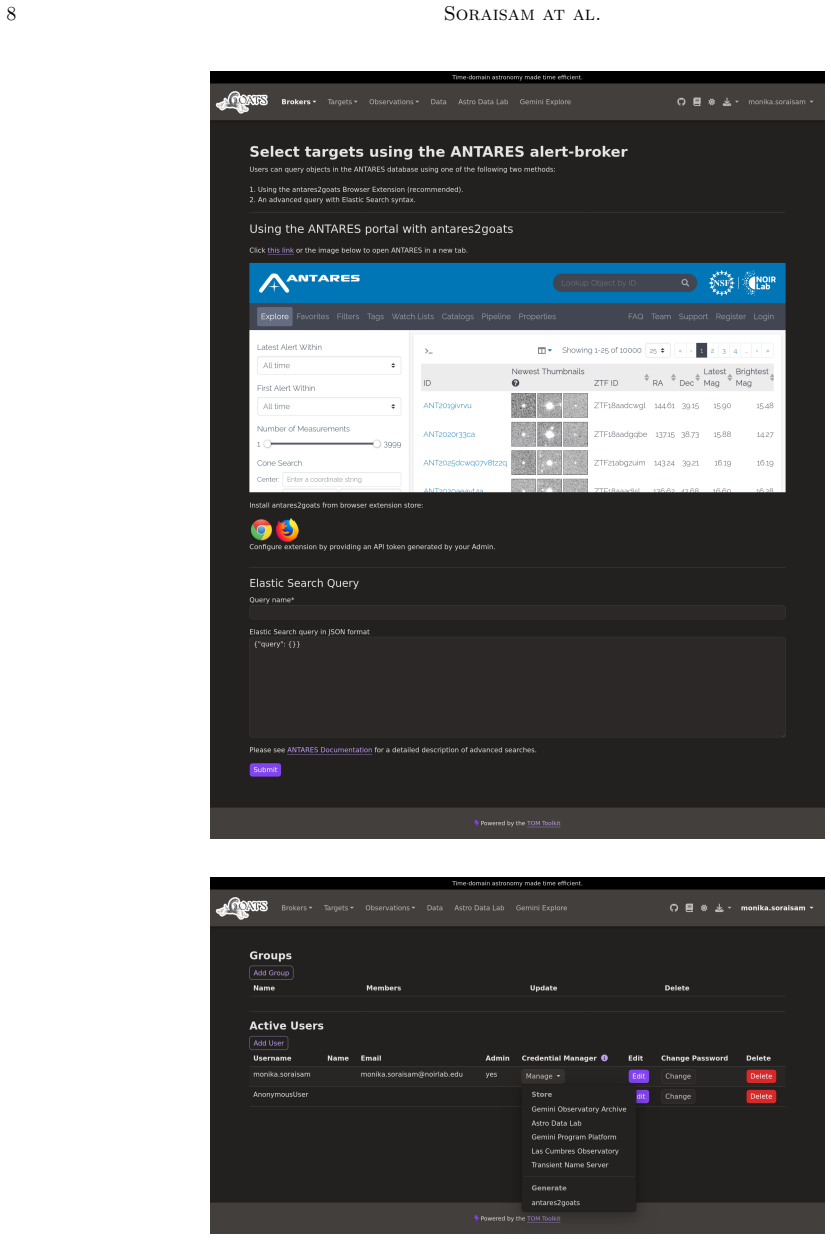This screenshot has width=831, height=1240.
Task: Open the documentation book icon on the ANTARES broker page
Action: 697,102
